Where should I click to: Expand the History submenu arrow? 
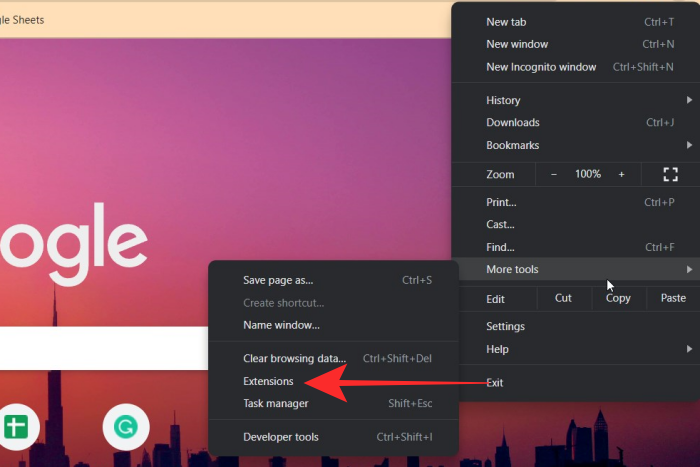[689, 100]
